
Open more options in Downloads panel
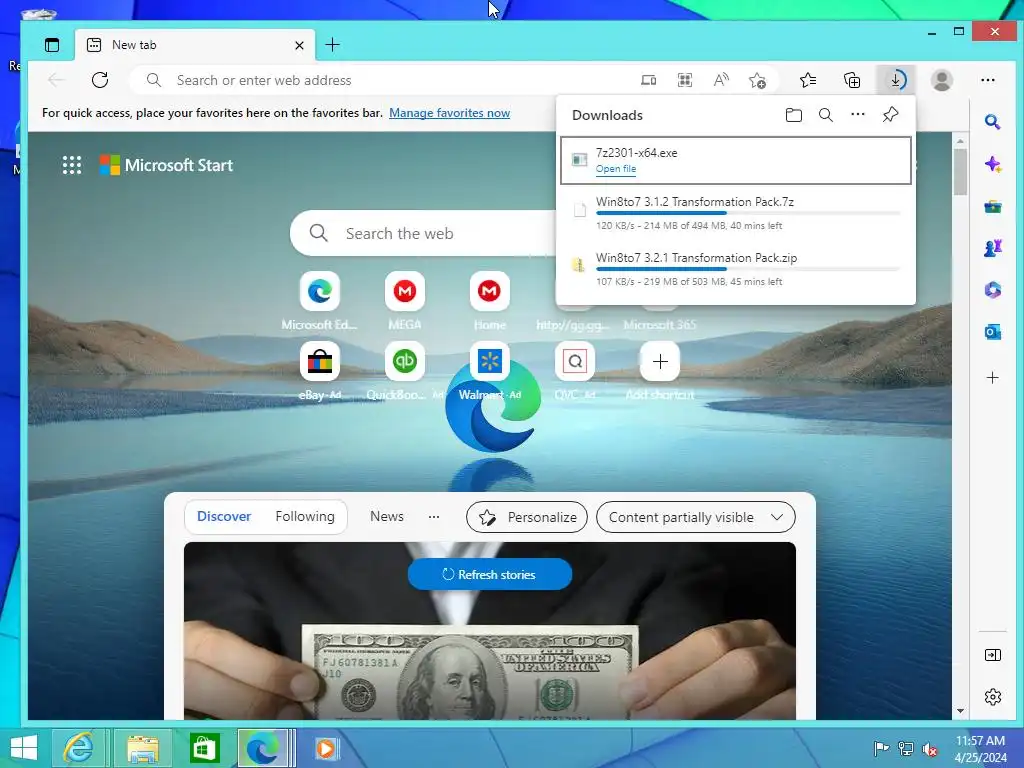point(857,115)
